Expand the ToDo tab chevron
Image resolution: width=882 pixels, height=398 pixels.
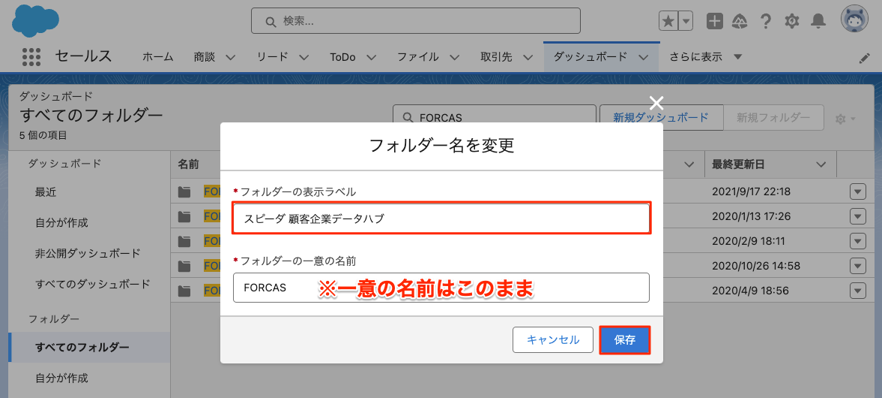pyautogui.click(x=371, y=57)
